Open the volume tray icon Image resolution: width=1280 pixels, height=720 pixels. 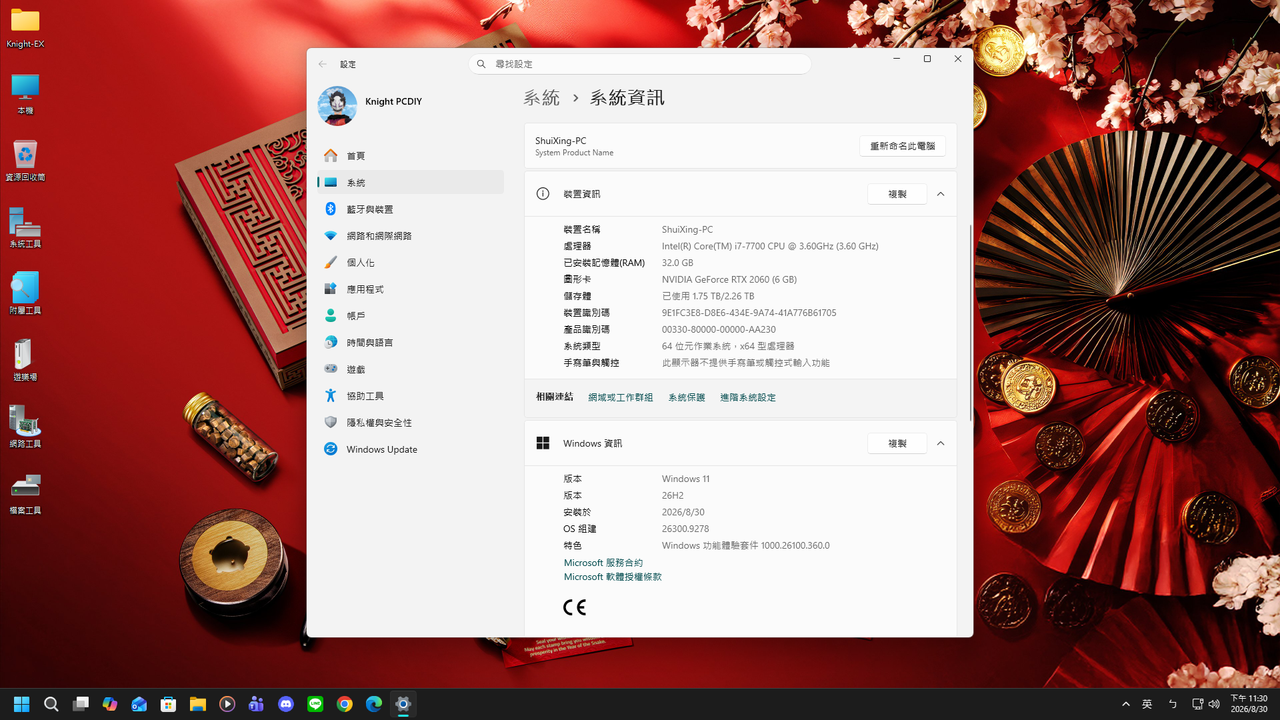point(1214,704)
